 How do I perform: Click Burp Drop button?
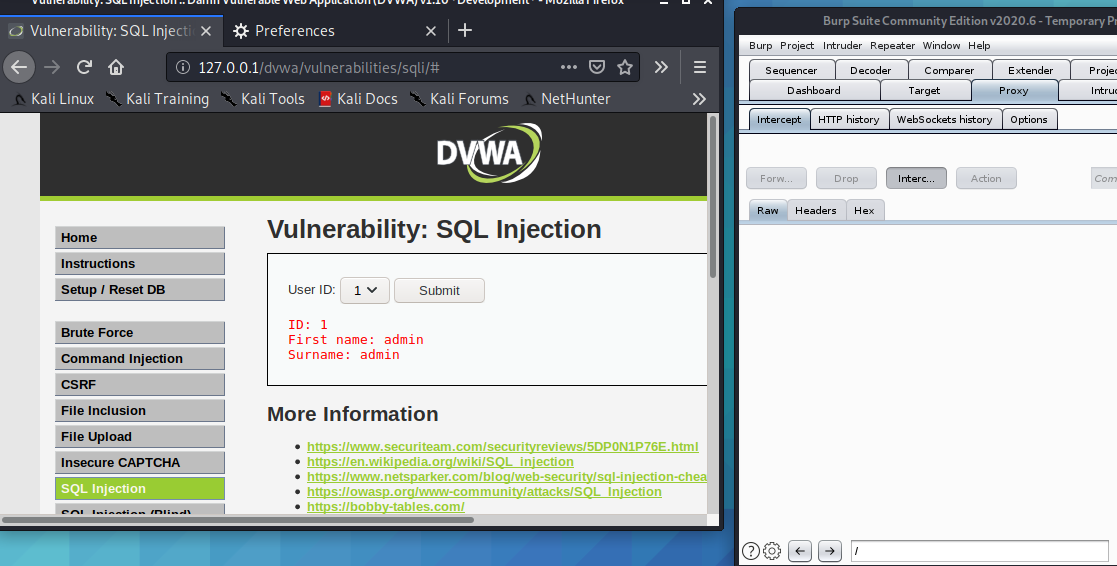click(846, 178)
